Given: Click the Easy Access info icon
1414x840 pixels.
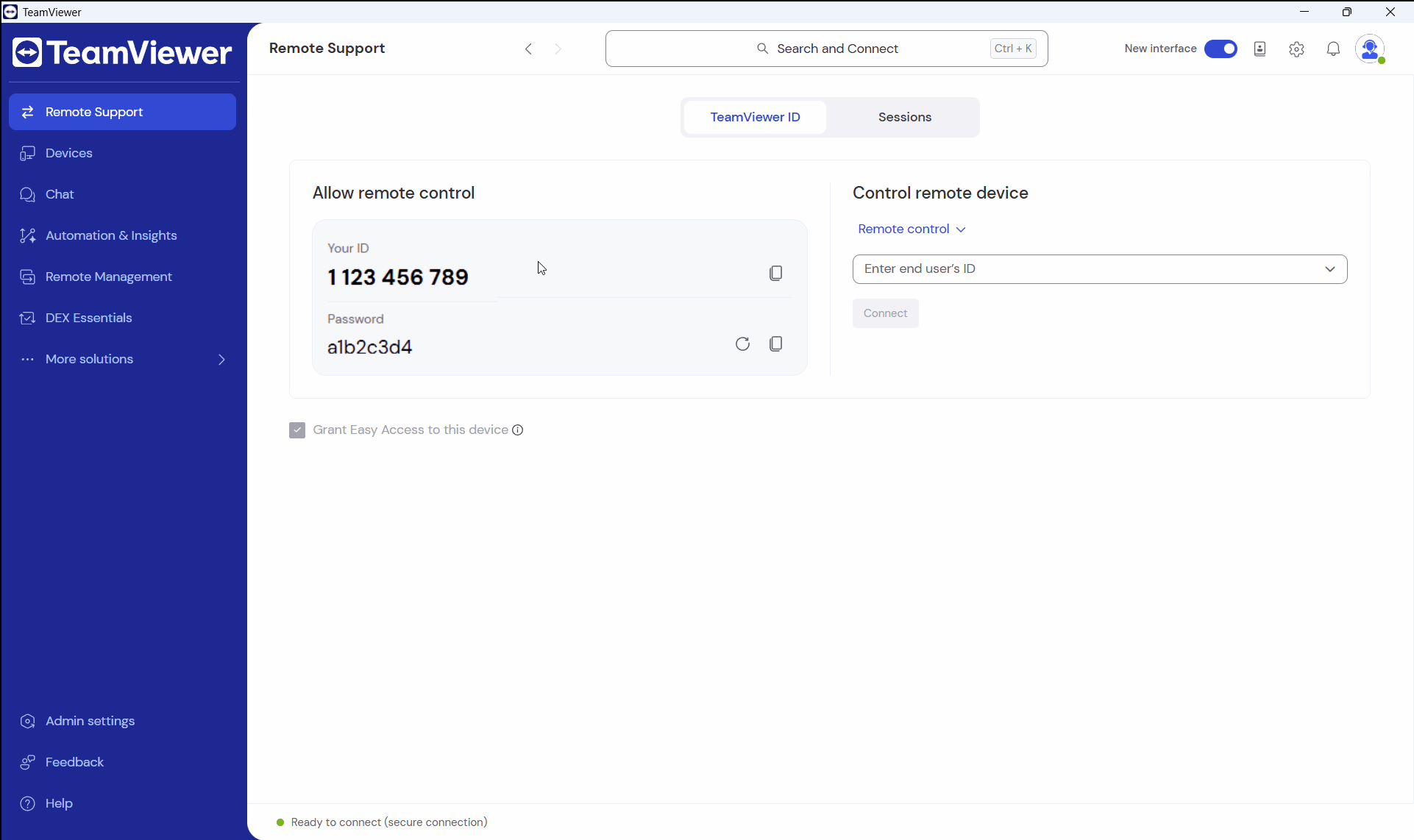Looking at the screenshot, I should 518,430.
